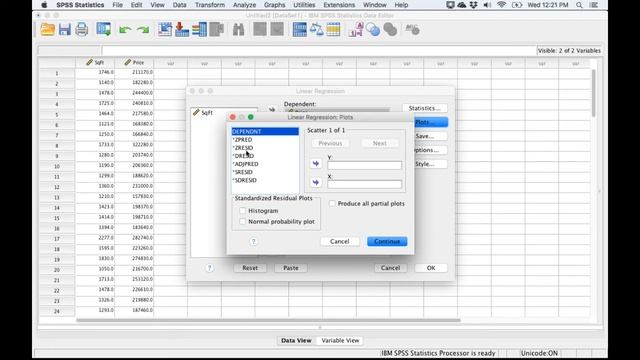640x360 pixels.
Task: Select row 17 header in data grid
Action: (x=57, y=239)
